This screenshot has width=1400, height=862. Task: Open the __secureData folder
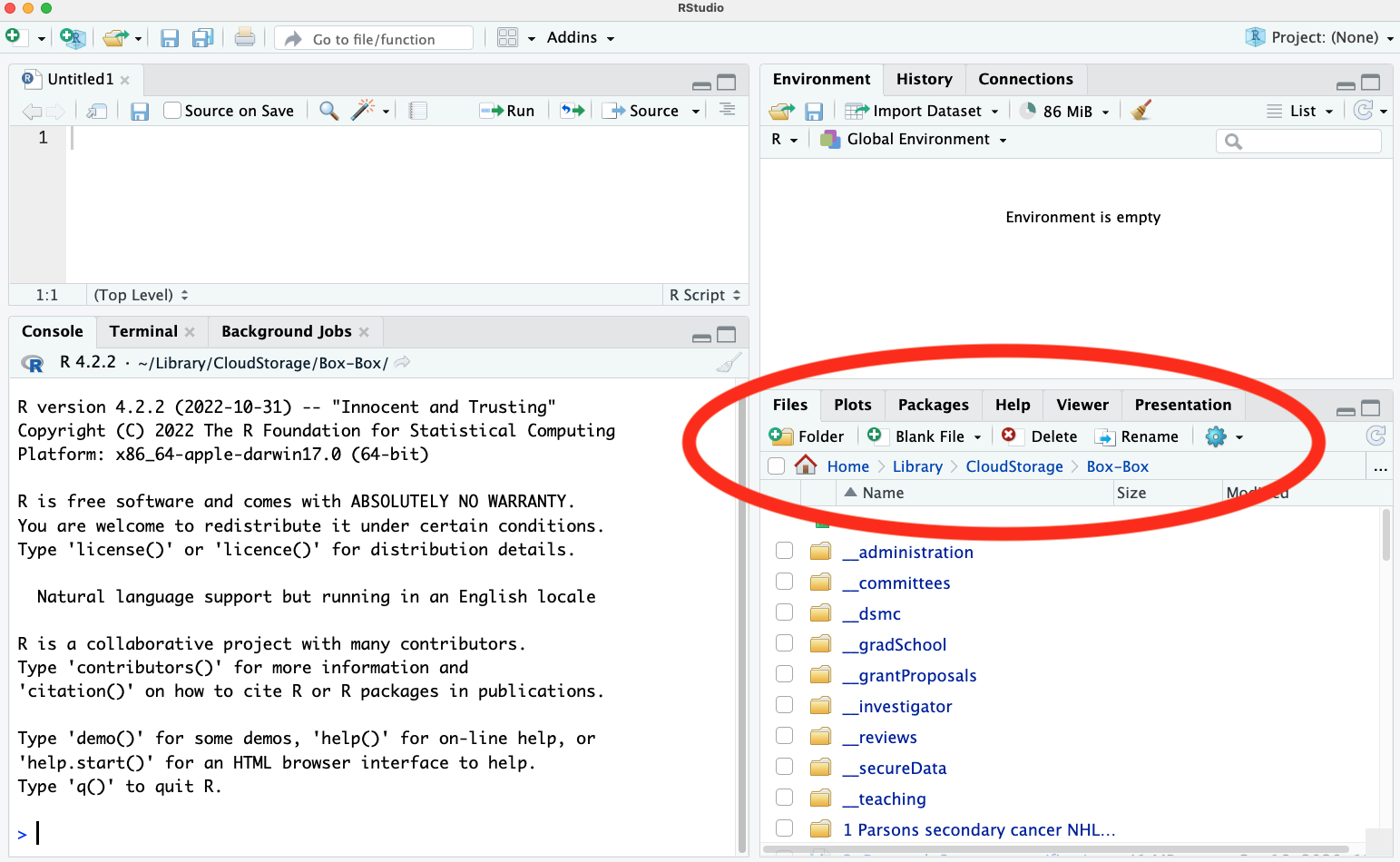click(x=895, y=769)
